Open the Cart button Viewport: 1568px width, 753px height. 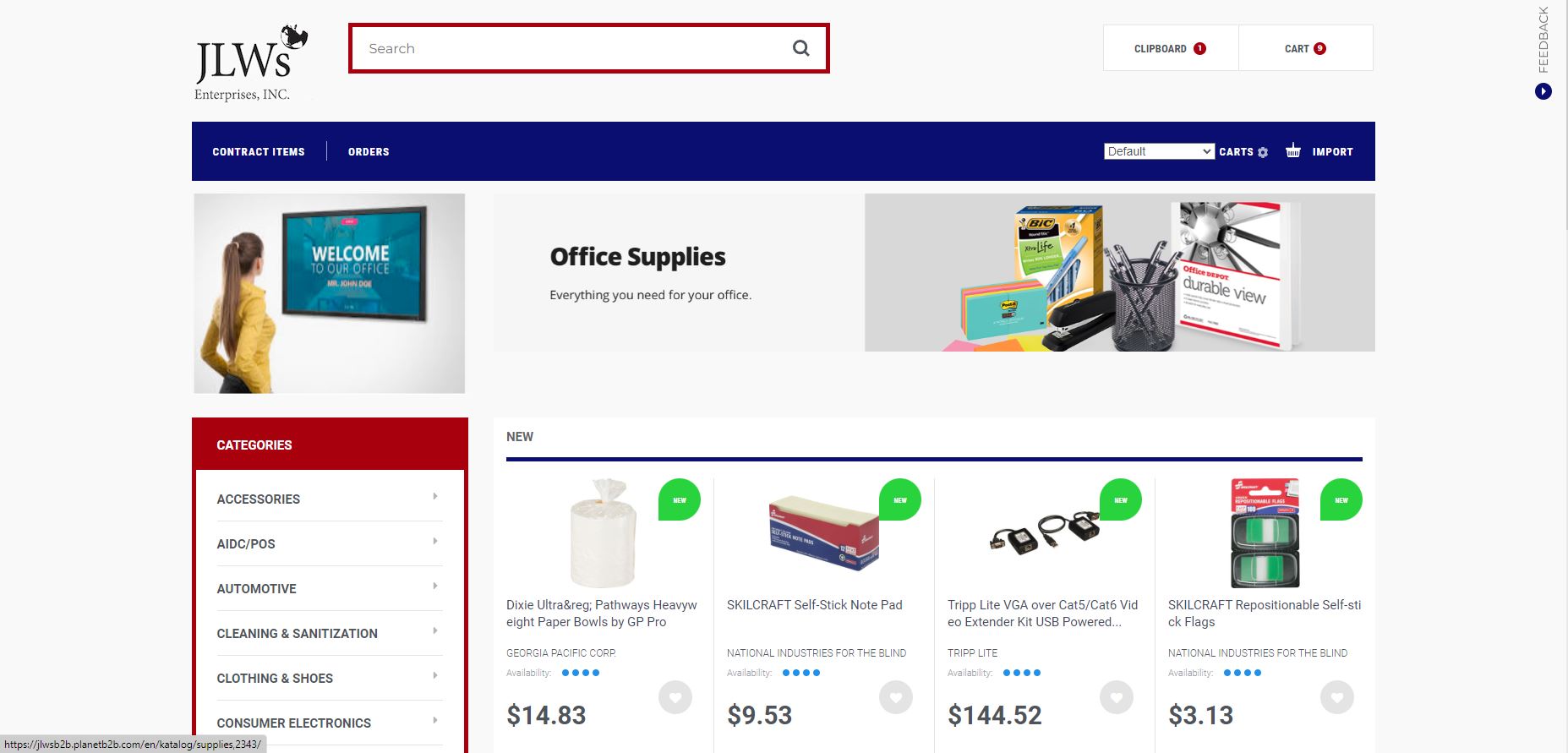(1306, 48)
